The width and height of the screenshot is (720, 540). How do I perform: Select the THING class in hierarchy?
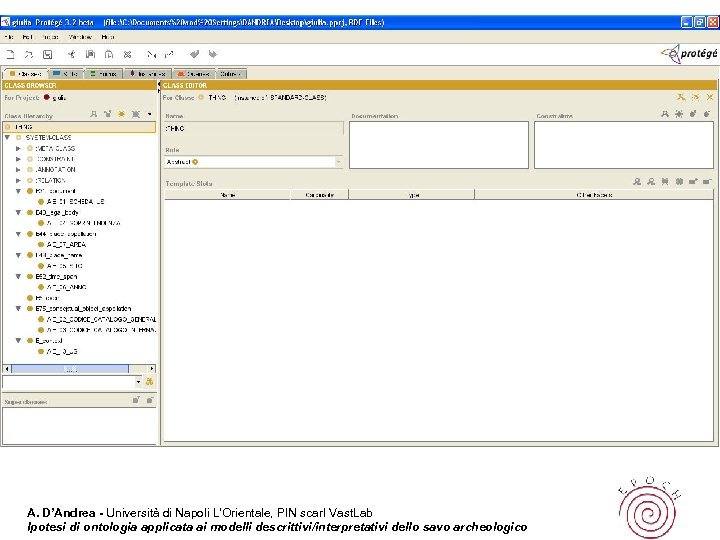[79, 127]
